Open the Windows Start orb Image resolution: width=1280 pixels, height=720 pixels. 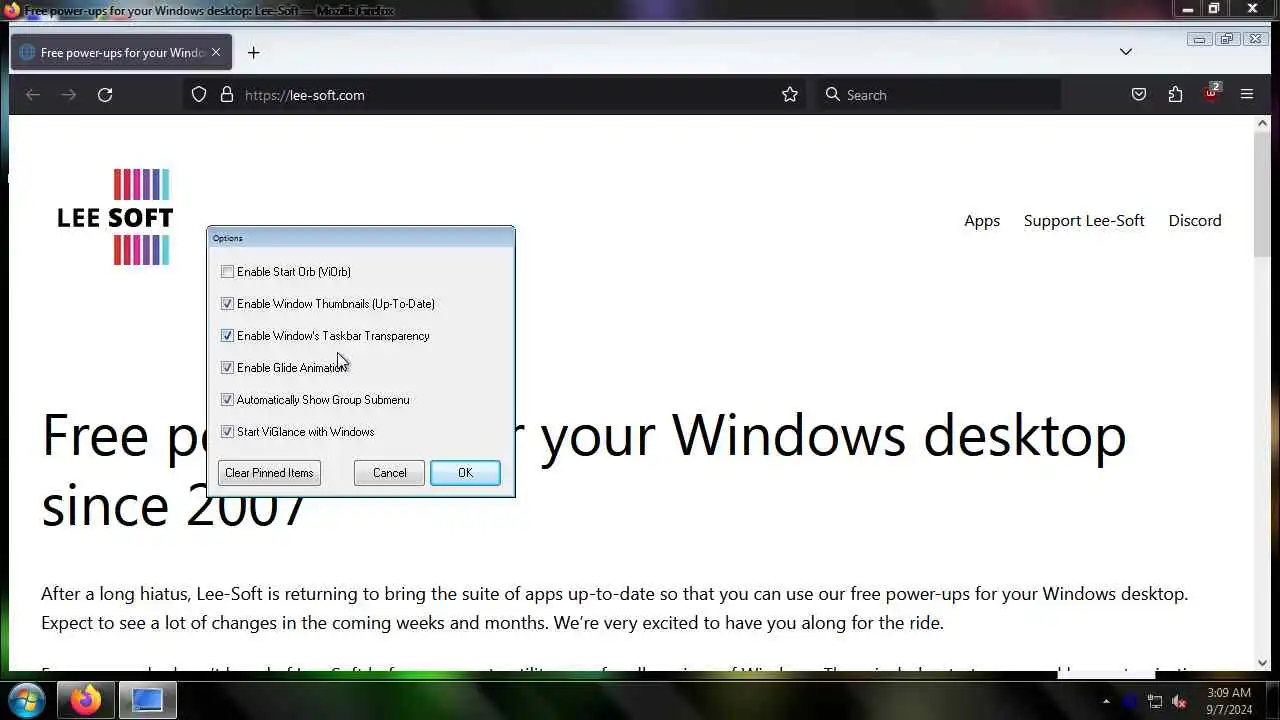[27, 700]
